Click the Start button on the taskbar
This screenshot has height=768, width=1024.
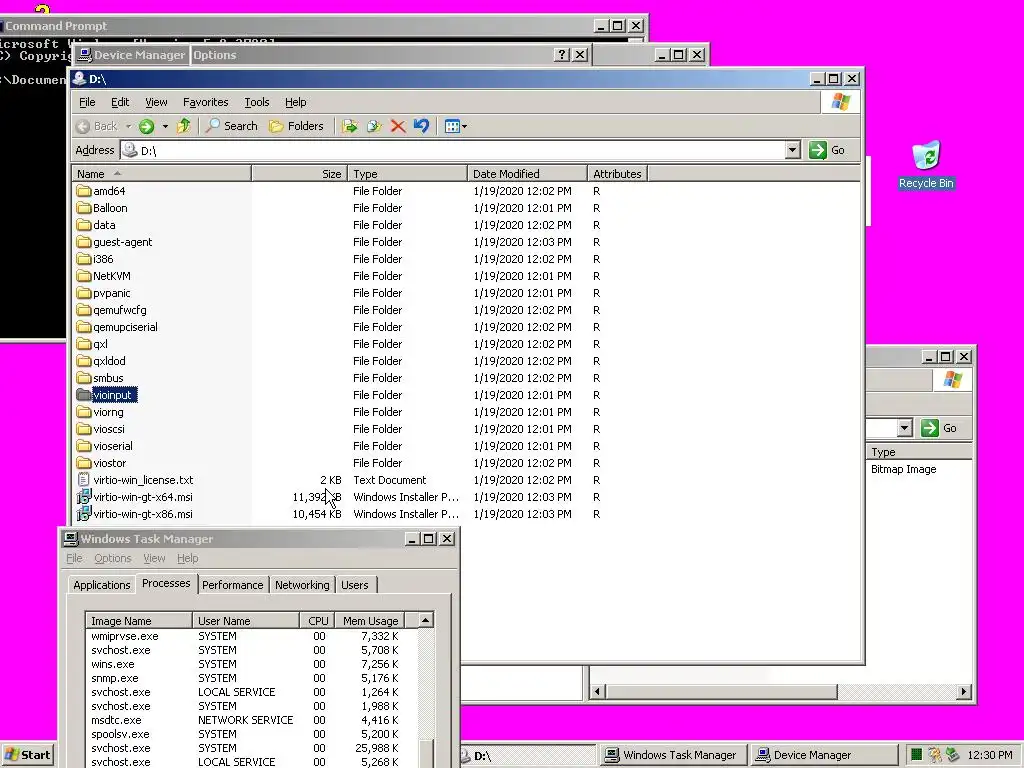tap(28, 755)
